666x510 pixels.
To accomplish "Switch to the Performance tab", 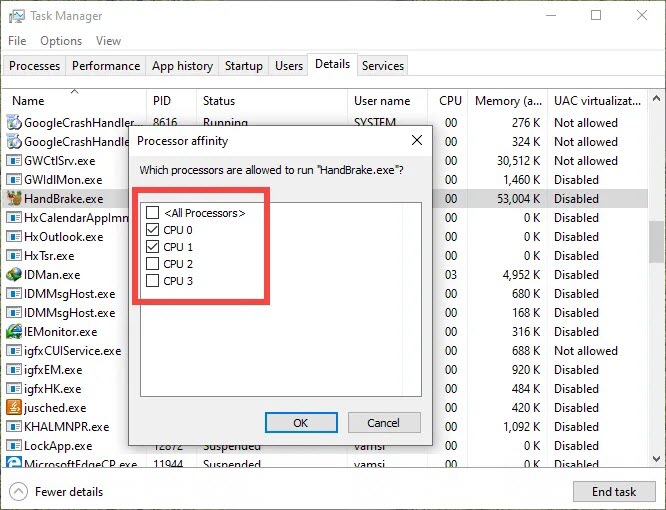I will coord(106,66).
